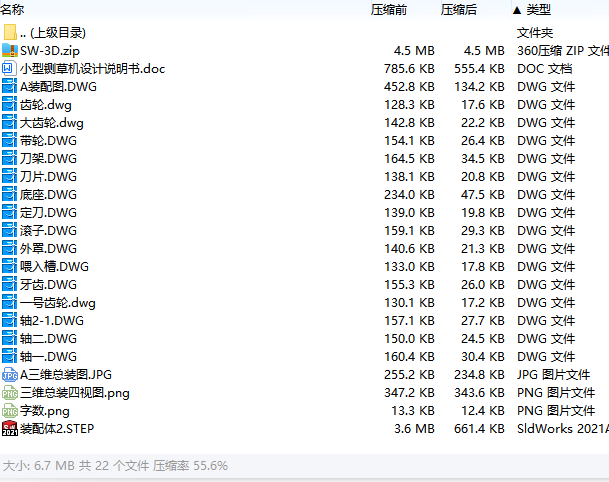Click the 785.6 KB size value

409,69
